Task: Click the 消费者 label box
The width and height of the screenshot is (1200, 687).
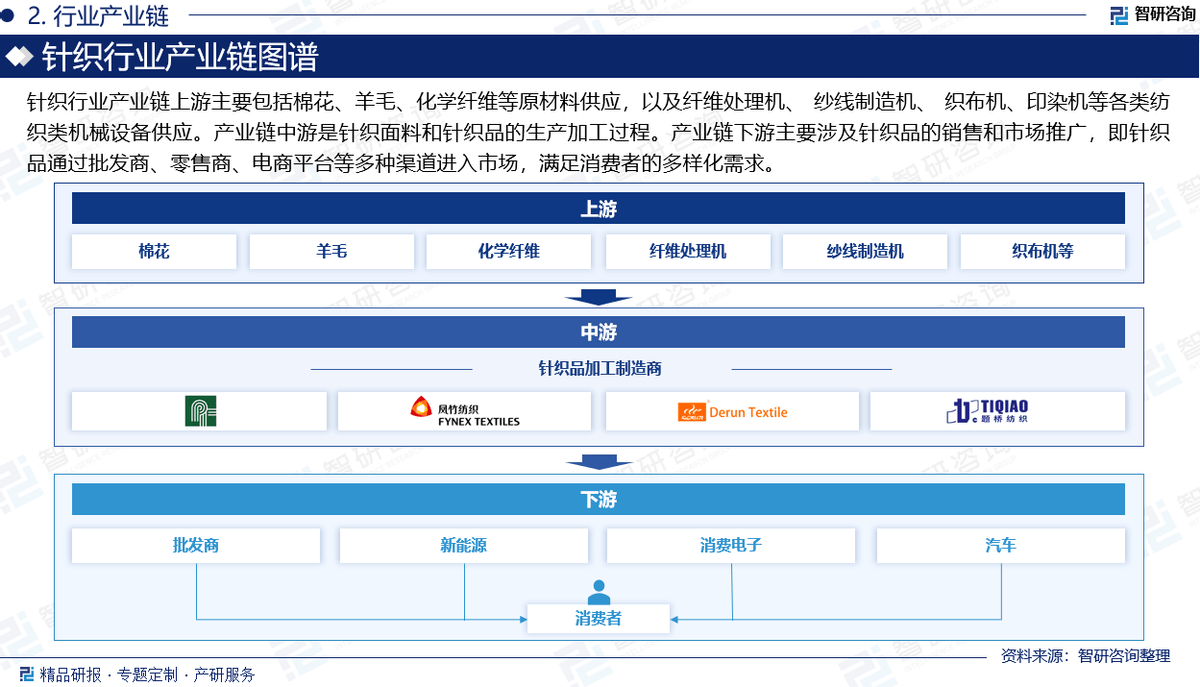Action: click(x=598, y=618)
